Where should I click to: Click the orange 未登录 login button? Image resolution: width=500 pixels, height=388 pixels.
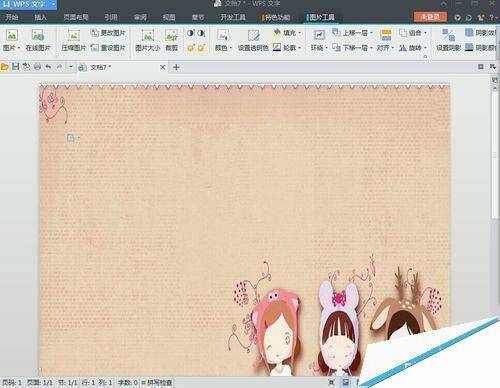pos(430,17)
